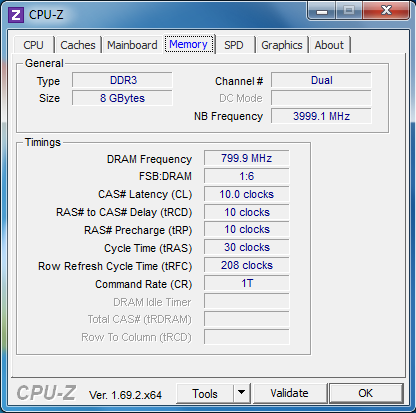Click the 'DRAM Frequency' label

149,159
